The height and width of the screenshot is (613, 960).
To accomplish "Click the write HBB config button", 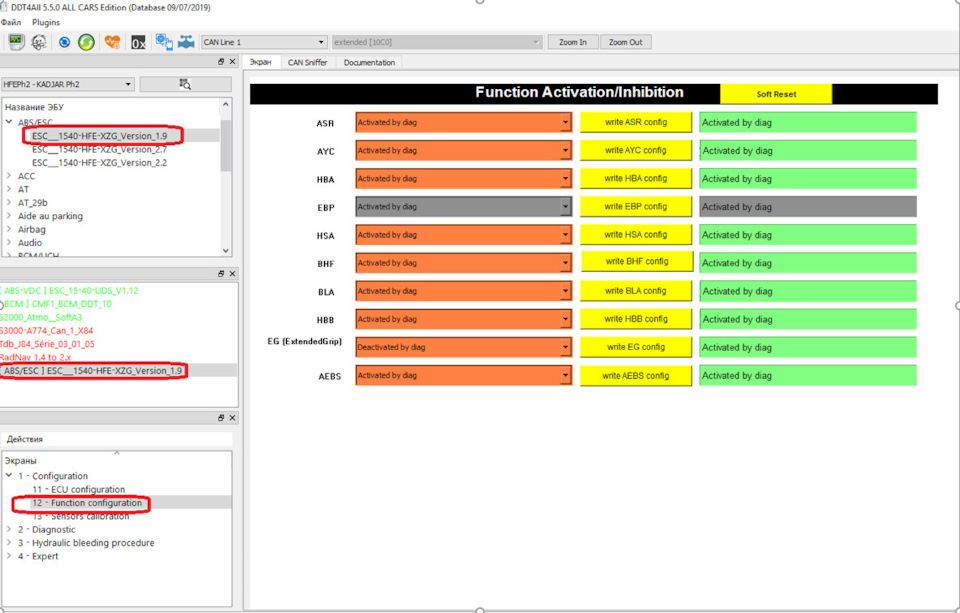I will 636,319.
